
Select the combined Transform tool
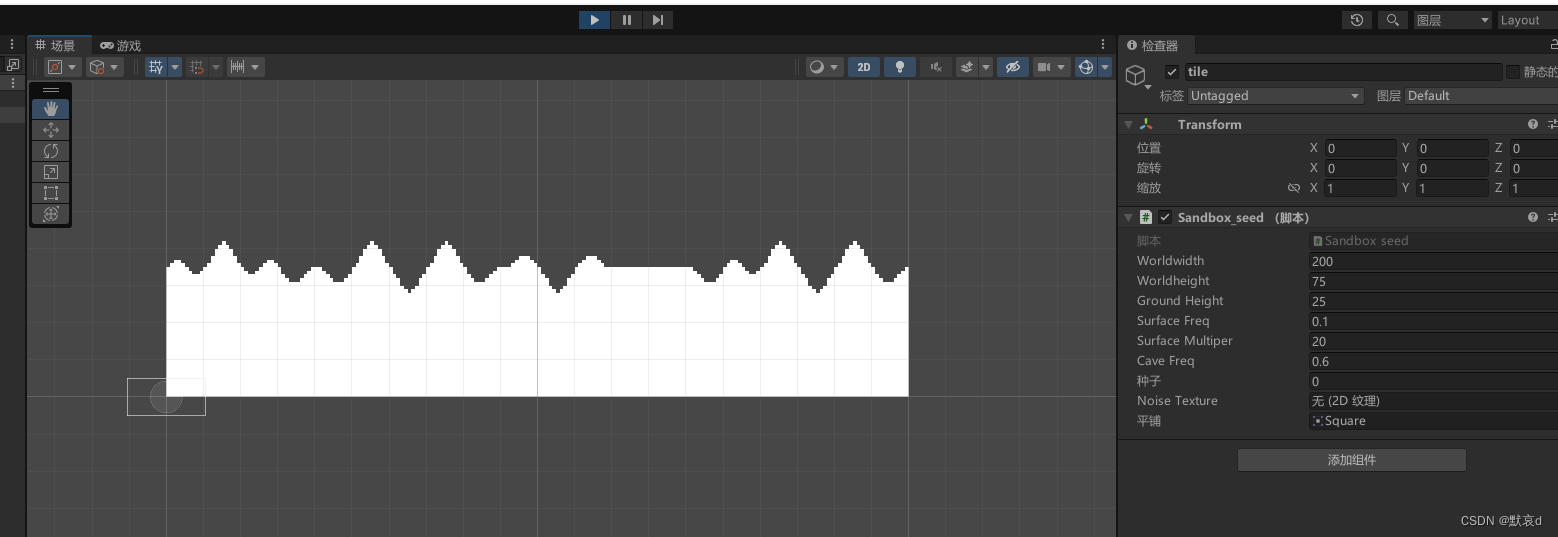click(51, 214)
